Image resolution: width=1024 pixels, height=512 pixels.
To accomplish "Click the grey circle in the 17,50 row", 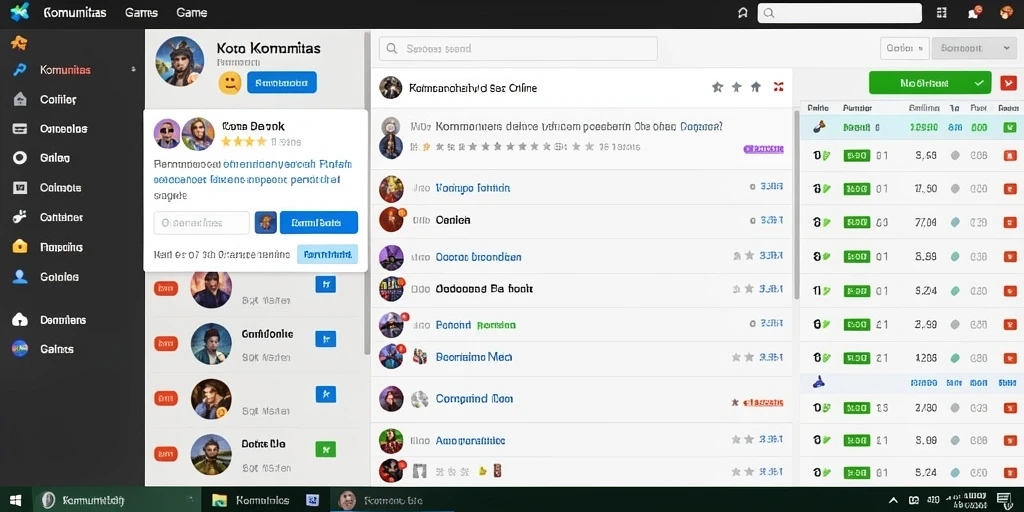I will pyautogui.click(x=955, y=189).
